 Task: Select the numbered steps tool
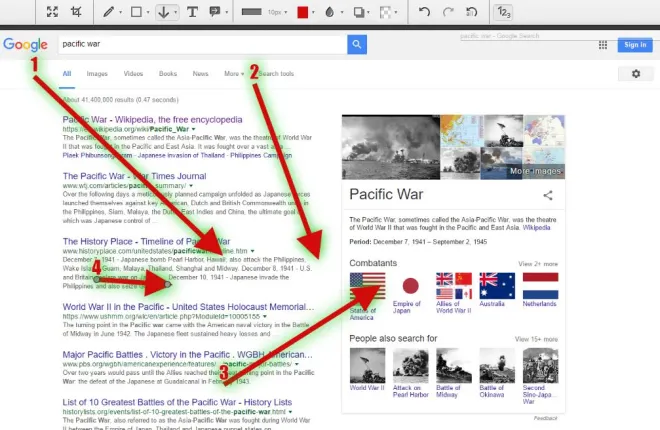pyautogui.click(x=503, y=12)
